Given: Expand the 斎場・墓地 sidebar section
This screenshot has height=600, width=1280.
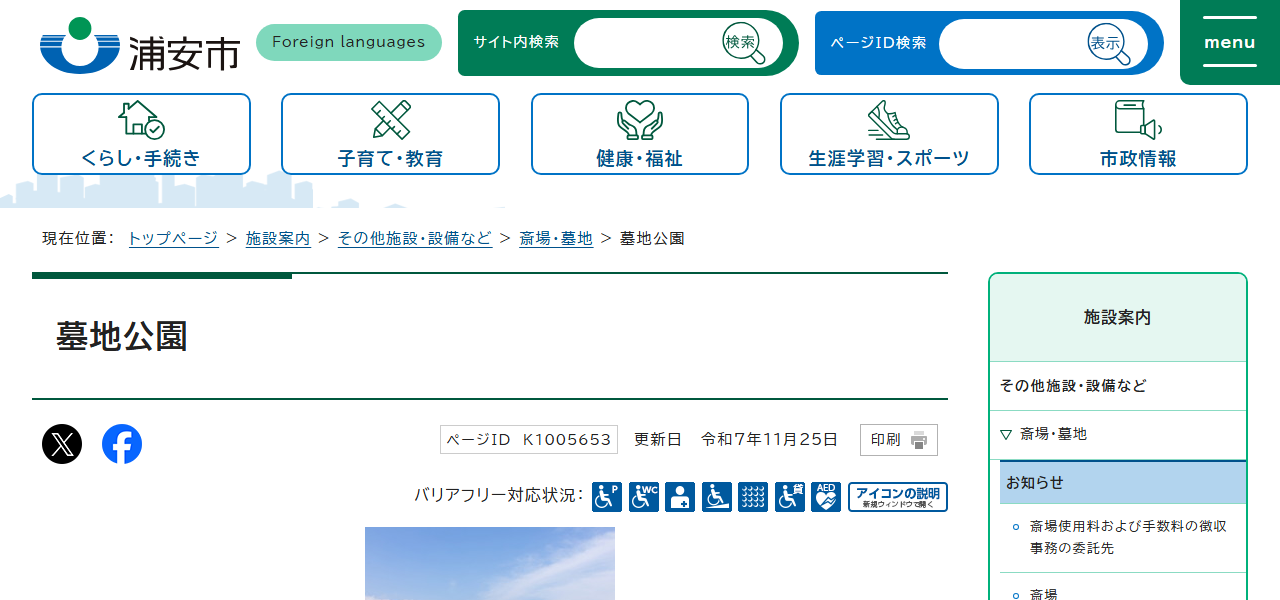Looking at the screenshot, I should tap(1118, 434).
